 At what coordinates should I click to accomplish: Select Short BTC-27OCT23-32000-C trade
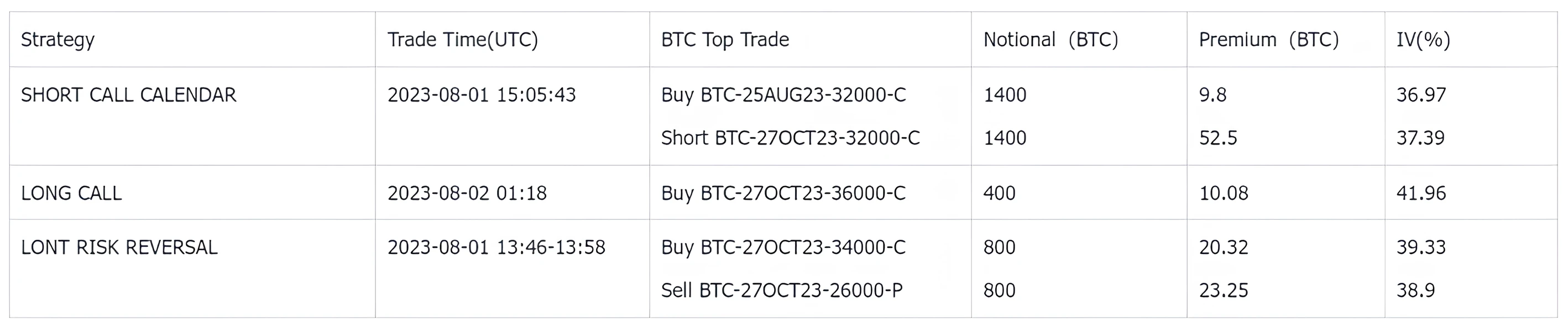790,138
